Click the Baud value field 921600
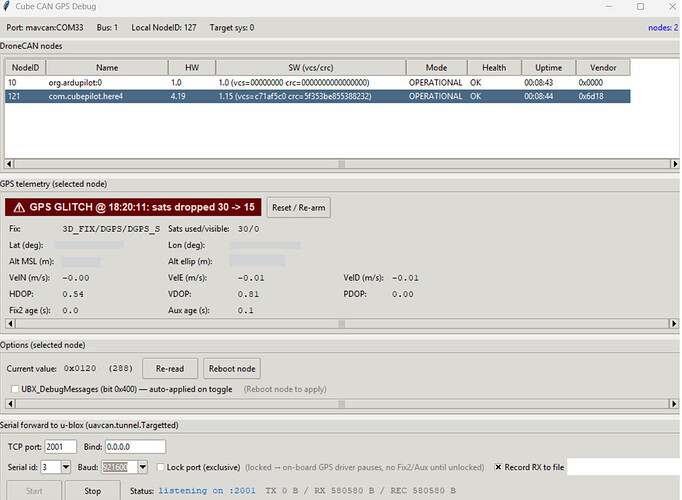The width and height of the screenshot is (682, 500). tap(120, 467)
